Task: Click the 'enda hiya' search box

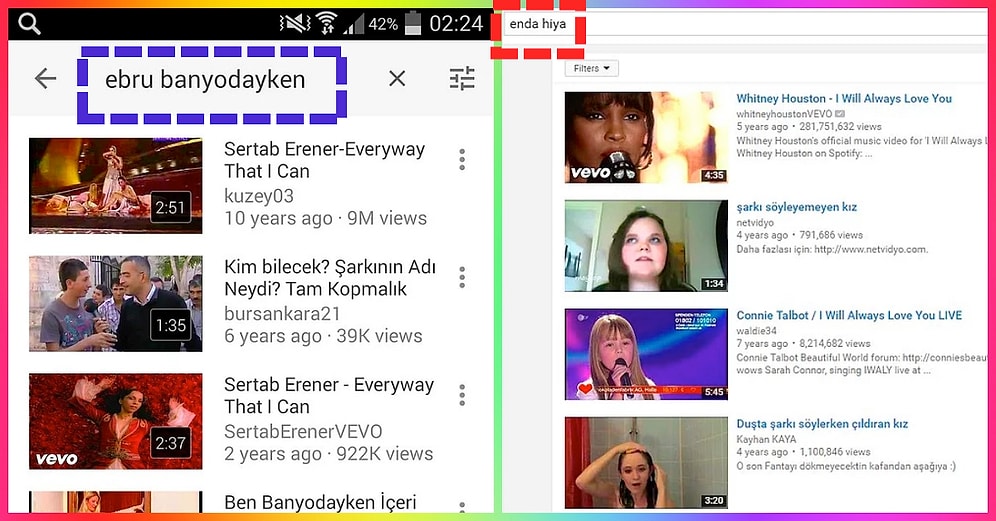Action: (x=744, y=24)
